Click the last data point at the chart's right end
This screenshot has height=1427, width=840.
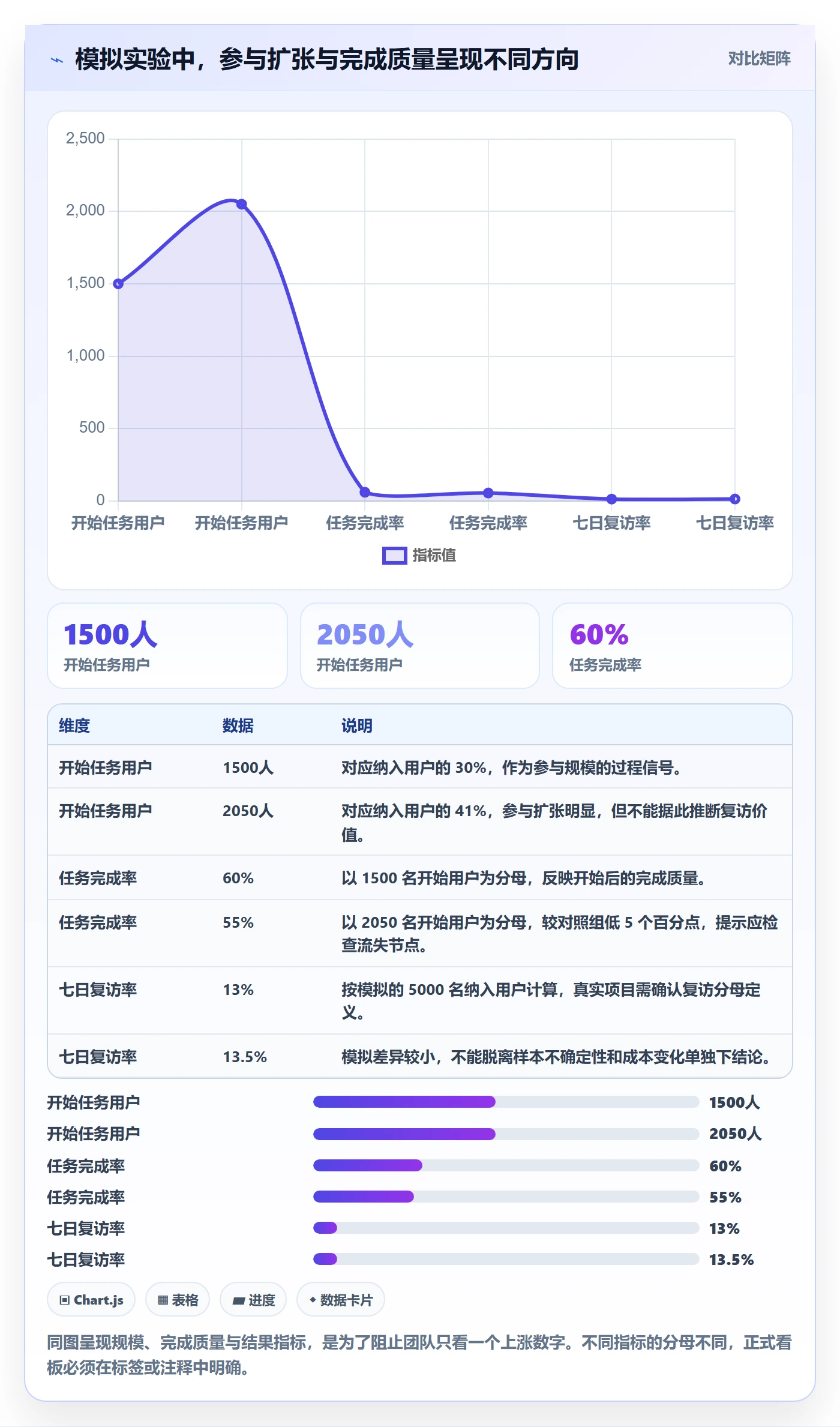[x=734, y=499]
